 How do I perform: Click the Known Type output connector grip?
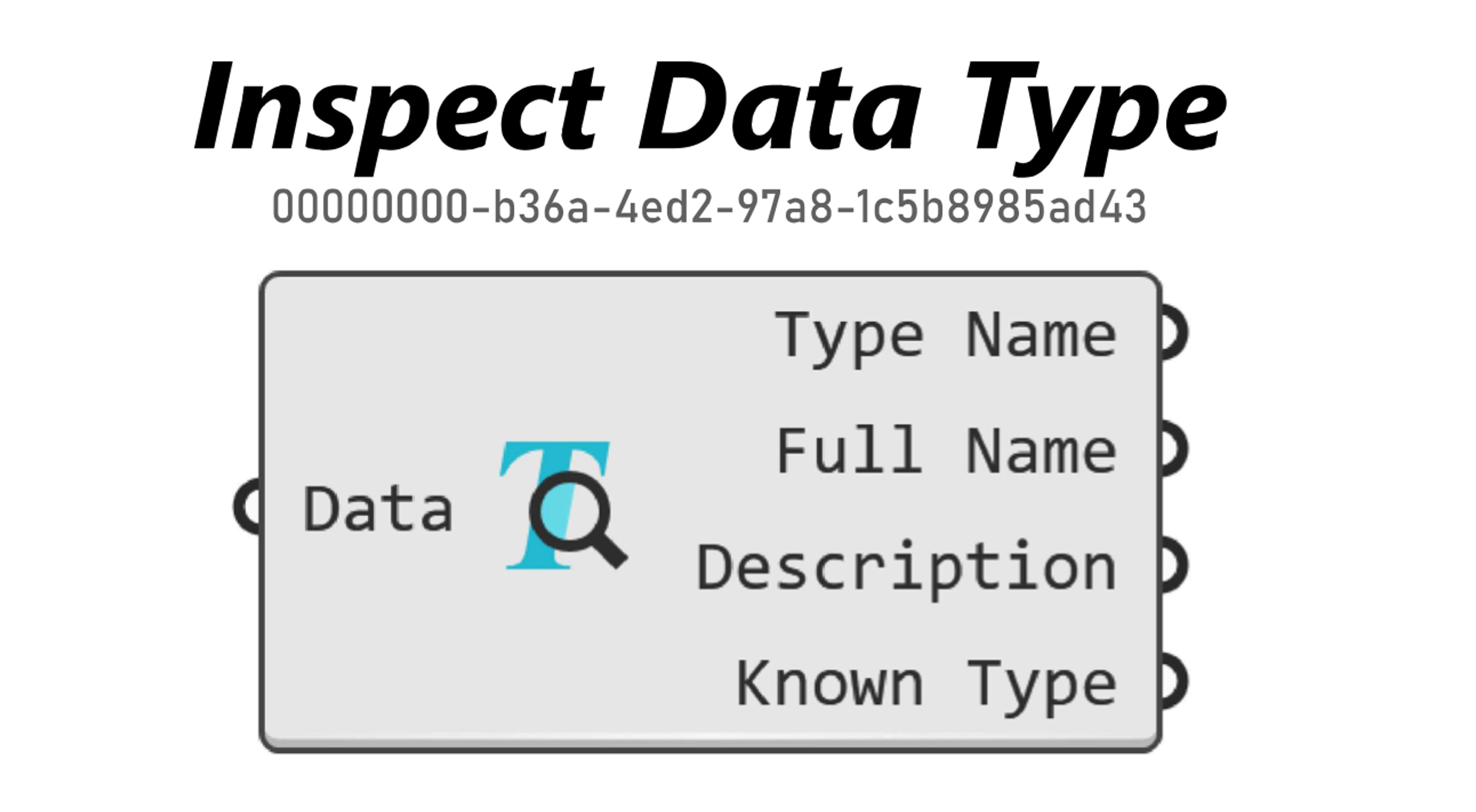tap(1174, 682)
